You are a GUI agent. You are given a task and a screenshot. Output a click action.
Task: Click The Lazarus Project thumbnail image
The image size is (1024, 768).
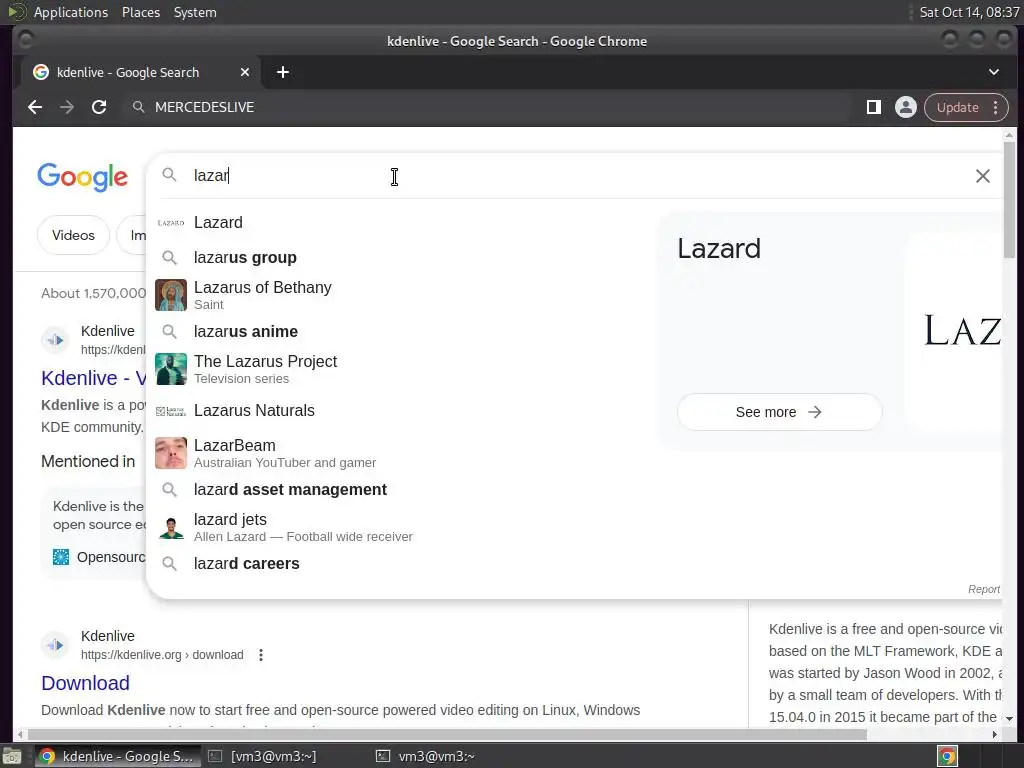click(x=170, y=369)
